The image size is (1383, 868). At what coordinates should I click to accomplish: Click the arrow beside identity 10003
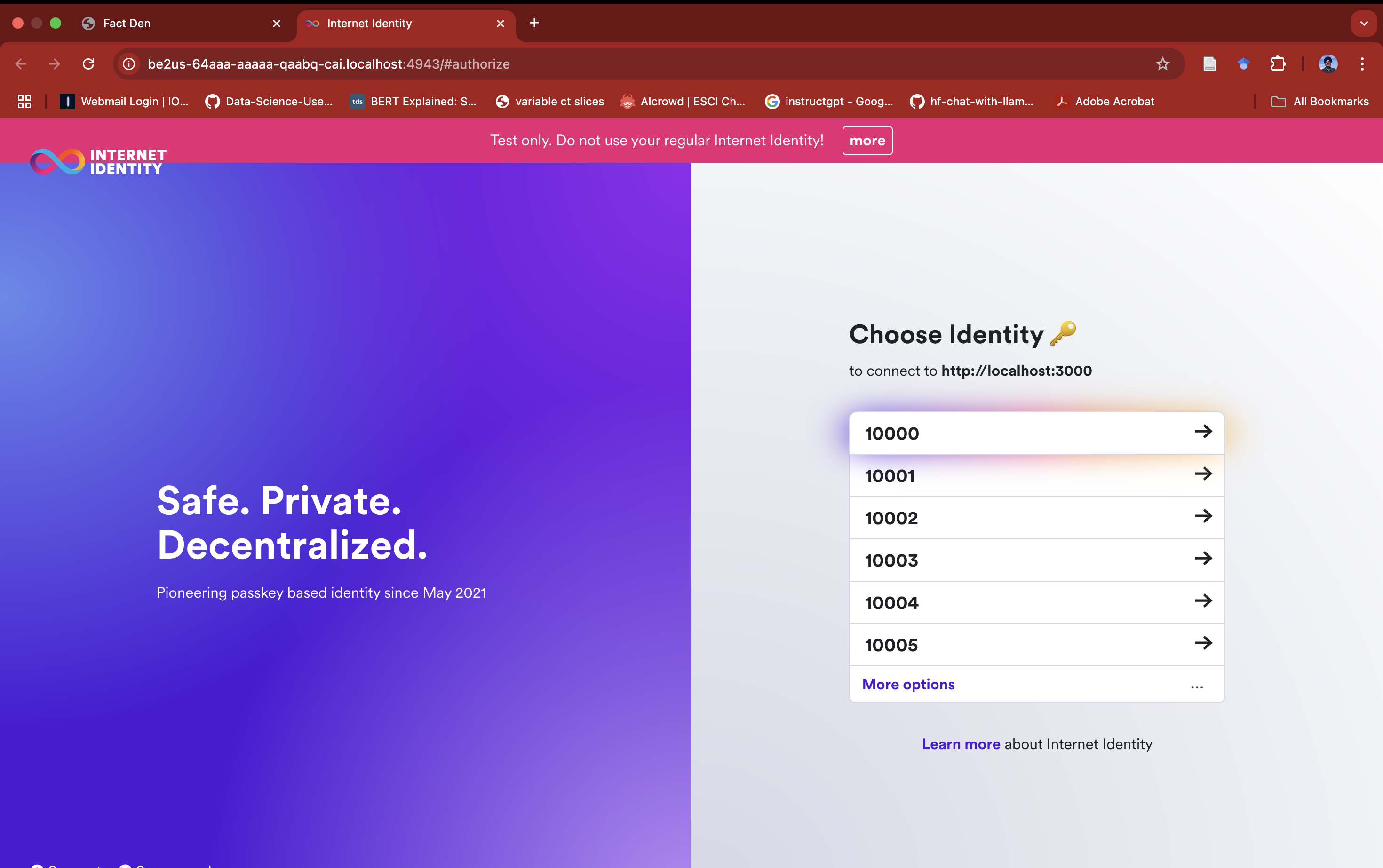(x=1203, y=559)
